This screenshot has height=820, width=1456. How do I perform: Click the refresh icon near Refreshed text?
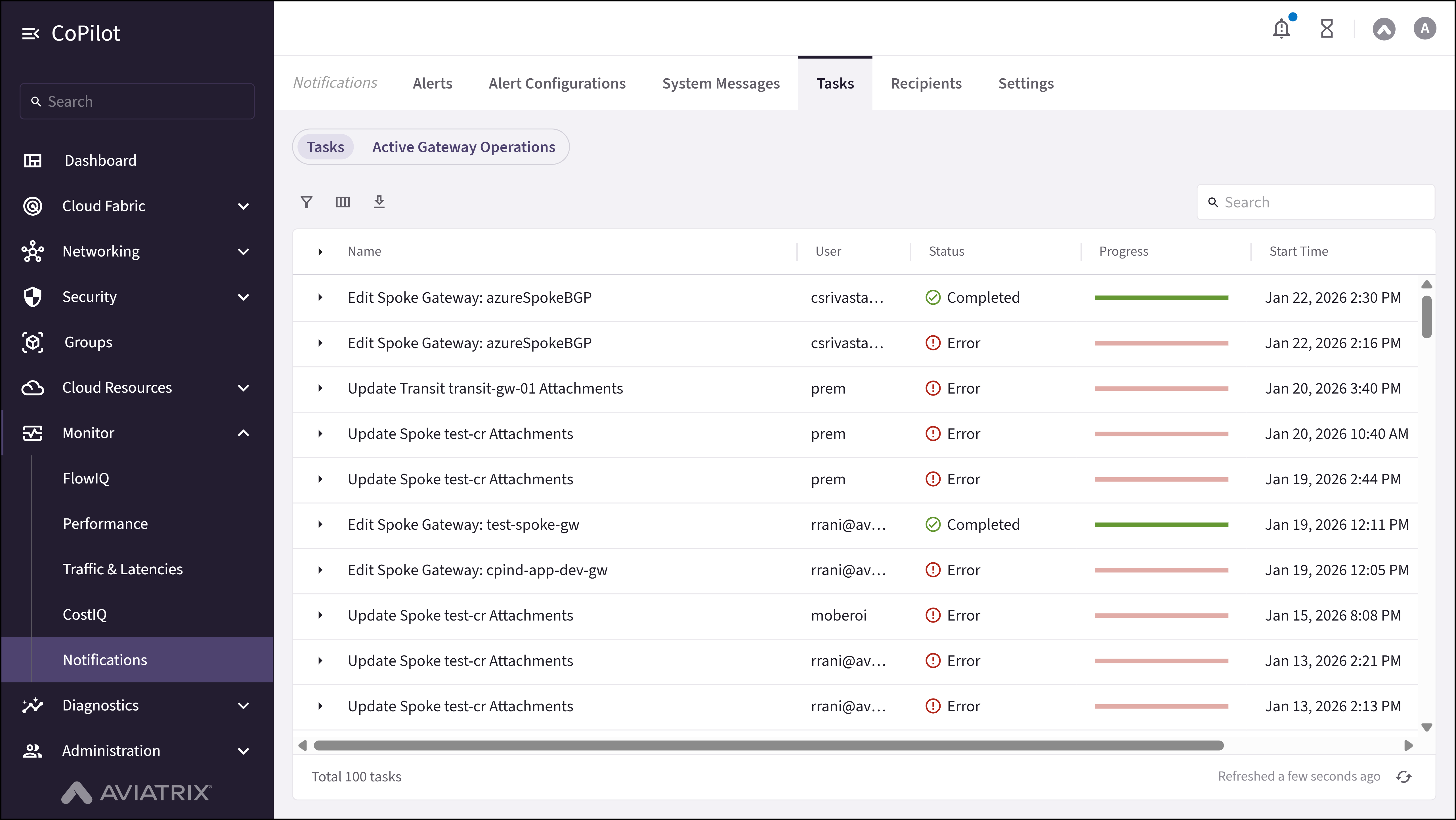click(1403, 777)
